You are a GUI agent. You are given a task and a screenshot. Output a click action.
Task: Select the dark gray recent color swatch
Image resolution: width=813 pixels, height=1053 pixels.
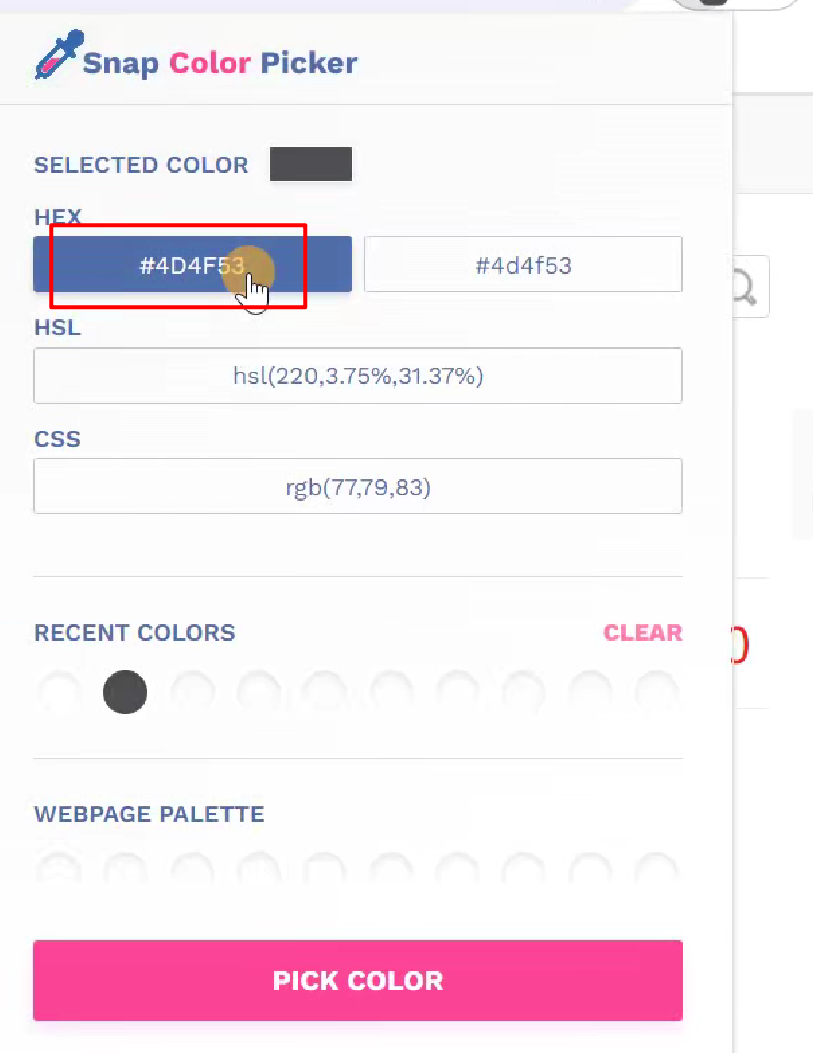point(125,692)
